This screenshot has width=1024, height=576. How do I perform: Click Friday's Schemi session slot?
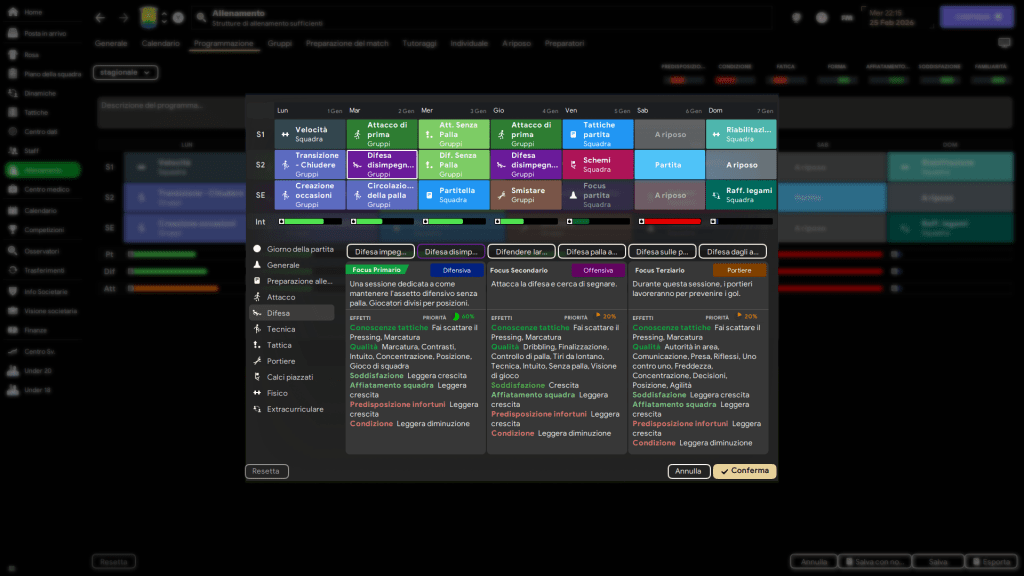(x=597, y=164)
